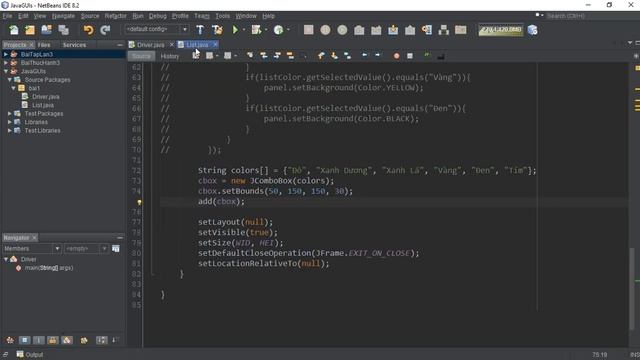The image size is (640, 360).
Task: Click the Source view button
Action: click(x=141, y=56)
